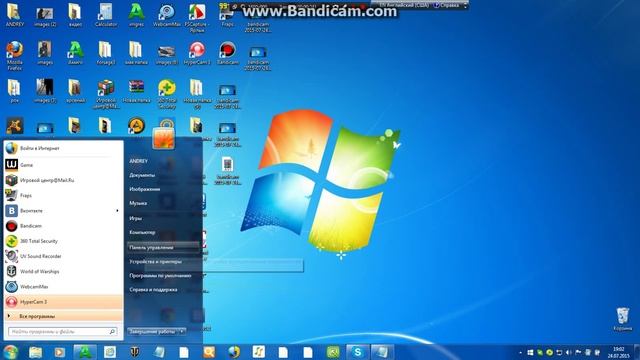Image resolution: width=640 pixels, height=360 pixels.
Task: Open Bandicam from the Start menu list
Action: click(x=63, y=226)
